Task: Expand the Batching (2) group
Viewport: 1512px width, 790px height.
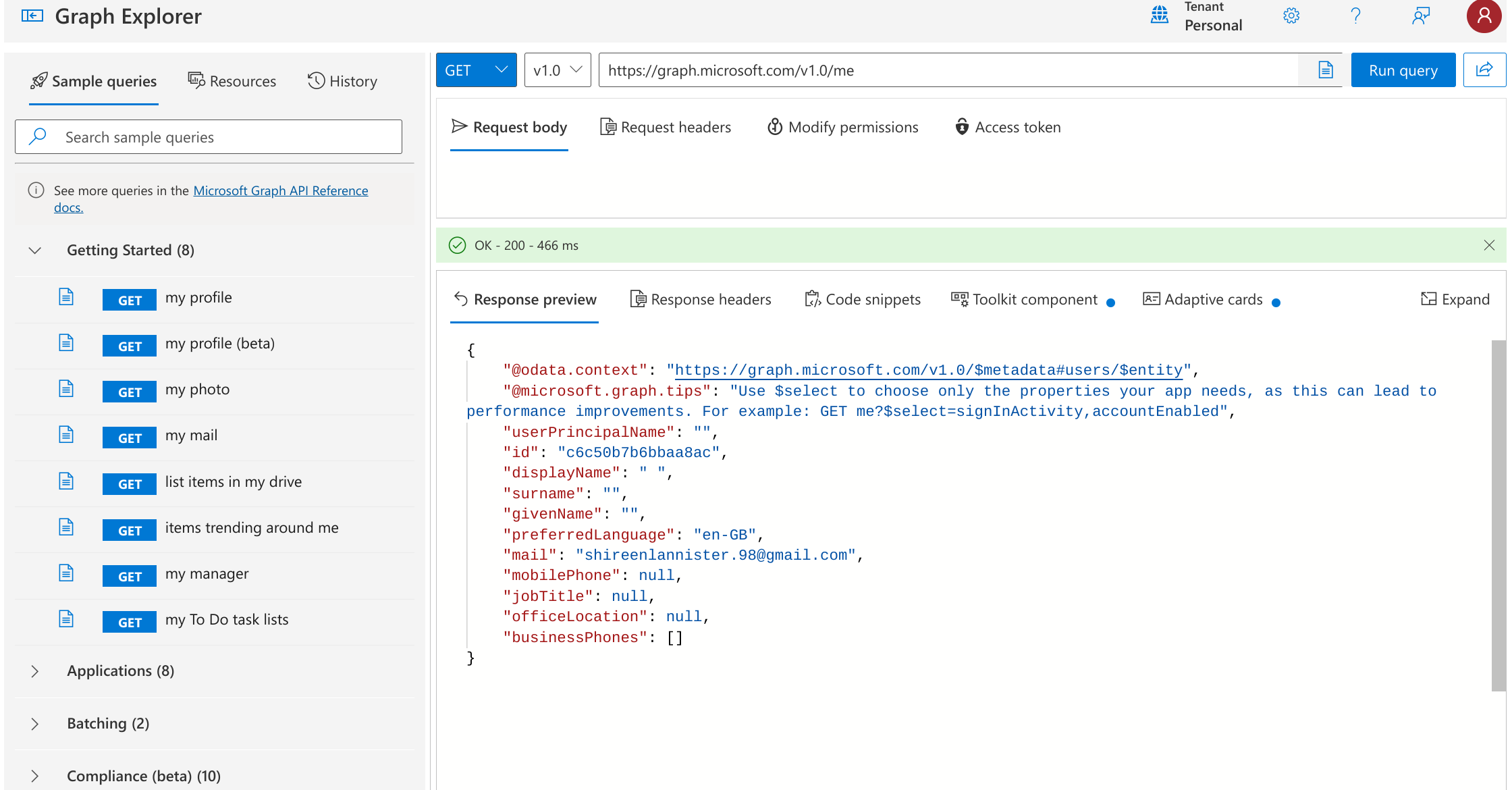Action: (x=35, y=724)
